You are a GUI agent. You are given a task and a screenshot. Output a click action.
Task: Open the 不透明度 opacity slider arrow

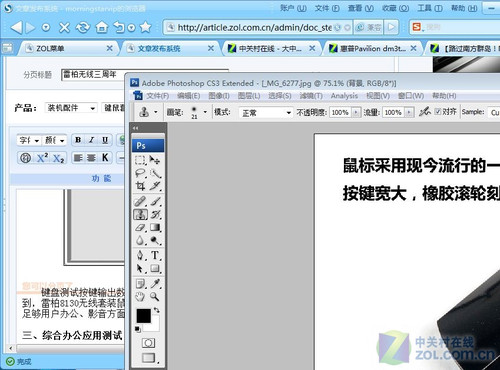pyautogui.click(x=356, y=112)
